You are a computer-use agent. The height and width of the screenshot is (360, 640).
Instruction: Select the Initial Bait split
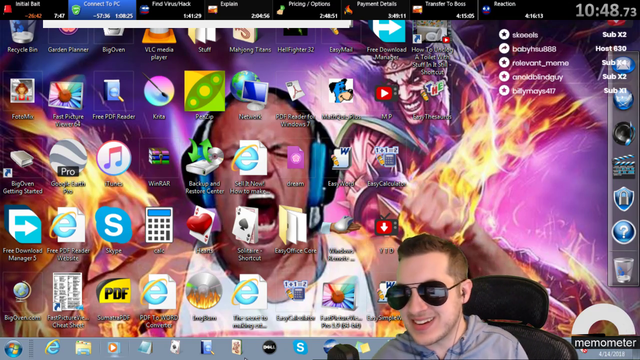[x=34, y=10]
